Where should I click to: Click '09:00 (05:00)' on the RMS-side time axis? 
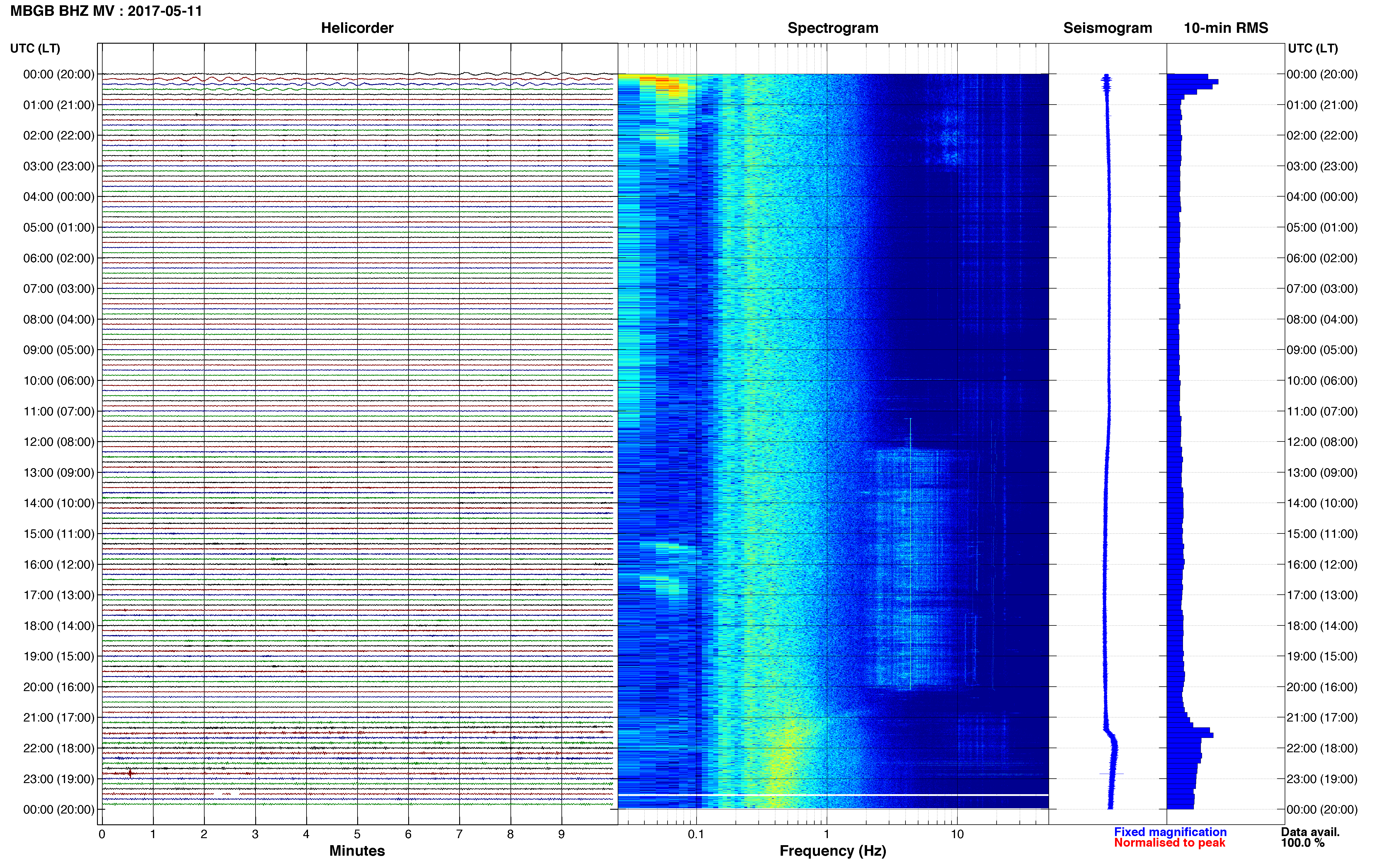coord(1322,350)
